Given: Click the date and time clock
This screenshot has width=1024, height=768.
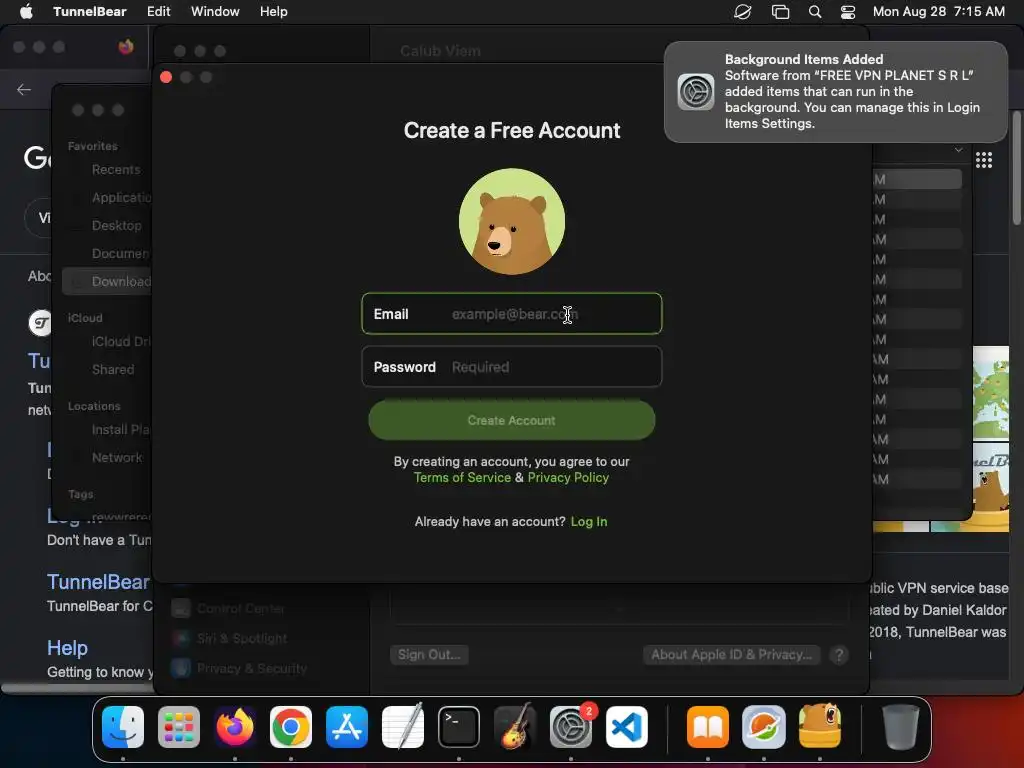Looking at the screenshot, I should [938, 12].
